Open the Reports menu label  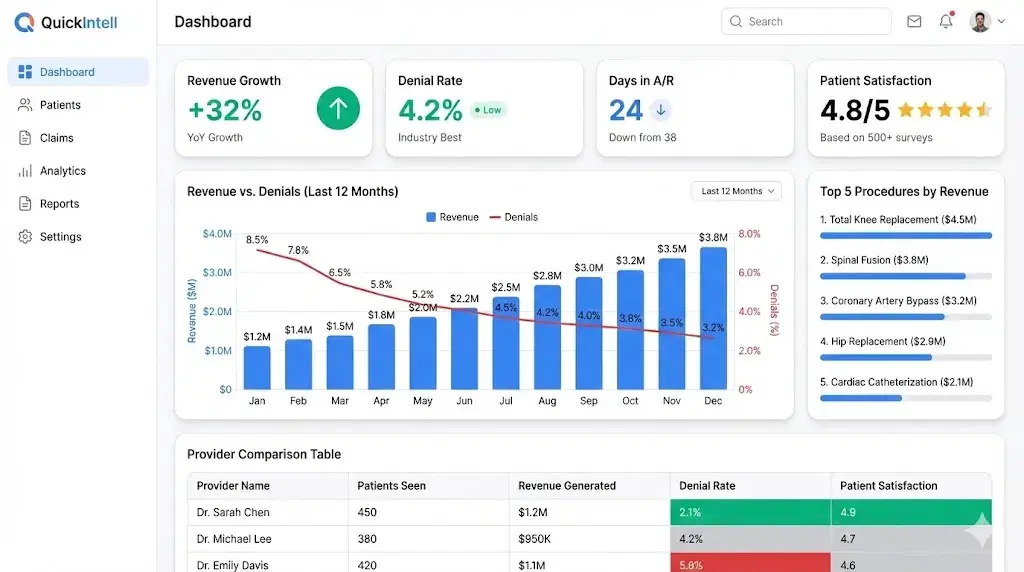(59, 204)
